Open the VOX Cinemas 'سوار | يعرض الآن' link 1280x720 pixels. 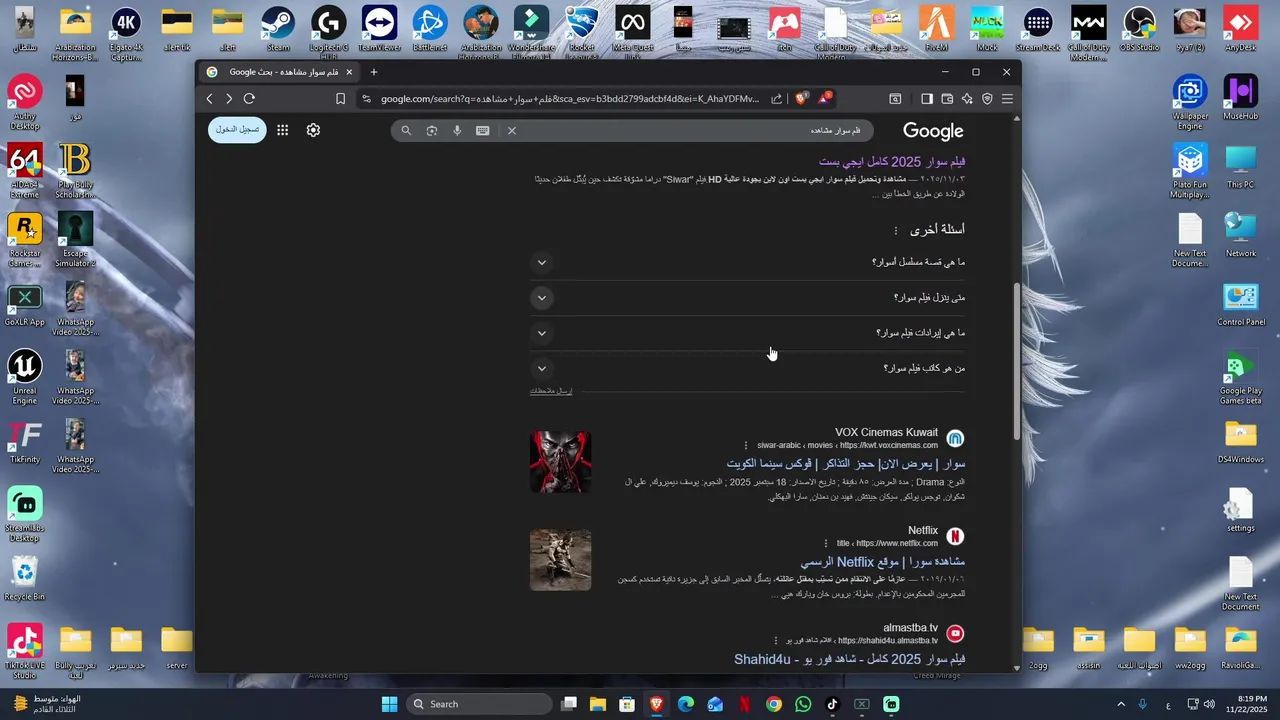846,464
